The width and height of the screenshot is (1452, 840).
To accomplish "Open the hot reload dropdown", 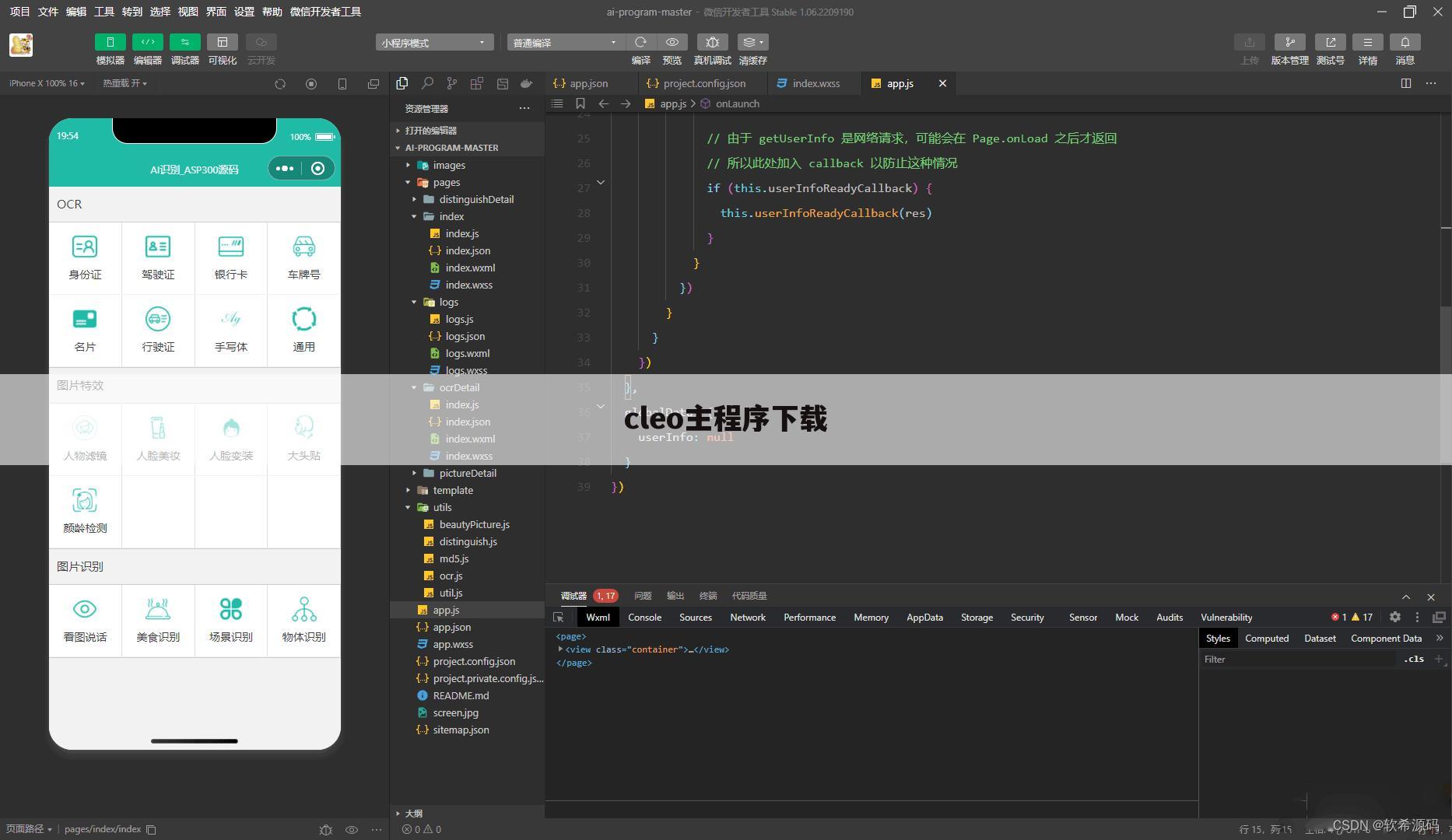I will [x=125, y=83].
